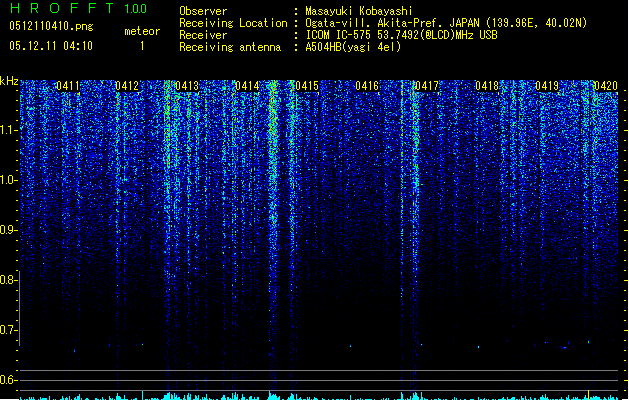Screen dimensions: 629x400
Task: Click the 1.0 kHz axis label
Action: click(x=8, y=180)
